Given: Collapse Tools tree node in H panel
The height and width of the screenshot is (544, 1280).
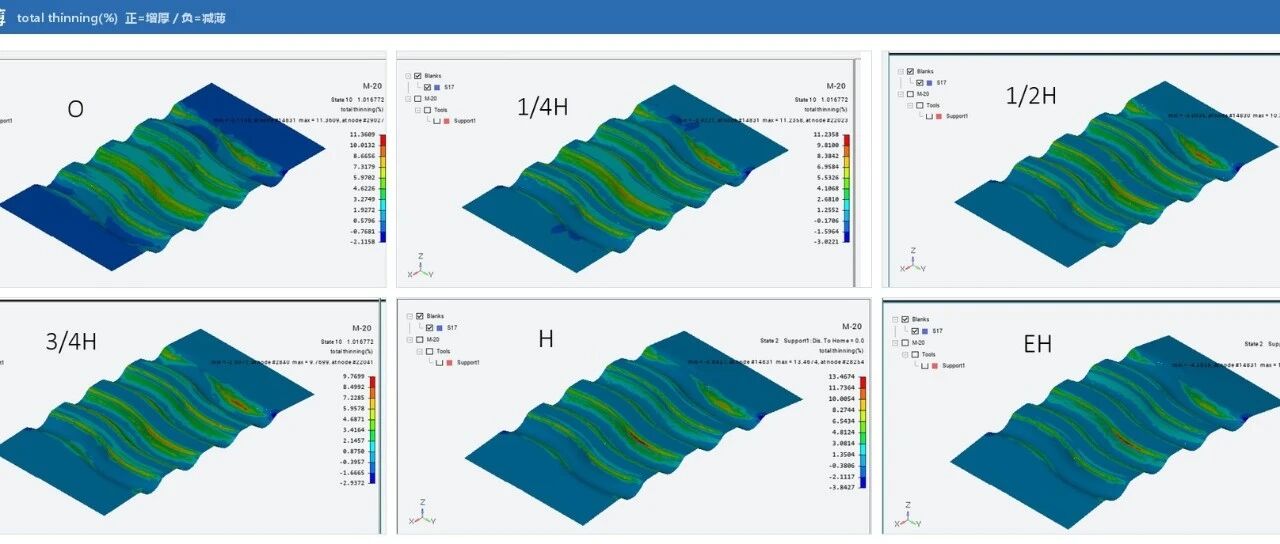Looking at the screenshot, I should (420, 351).
